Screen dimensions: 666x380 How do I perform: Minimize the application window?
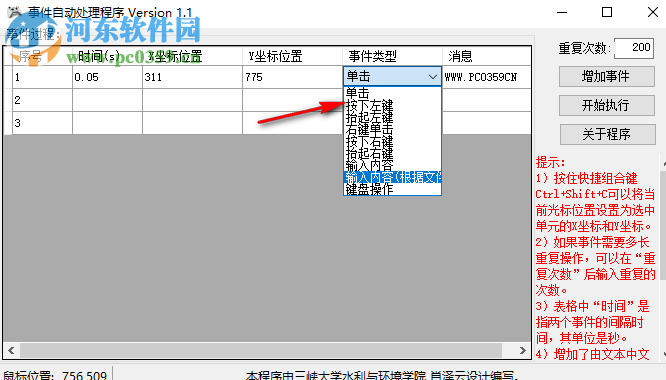(x=562, y=12)
